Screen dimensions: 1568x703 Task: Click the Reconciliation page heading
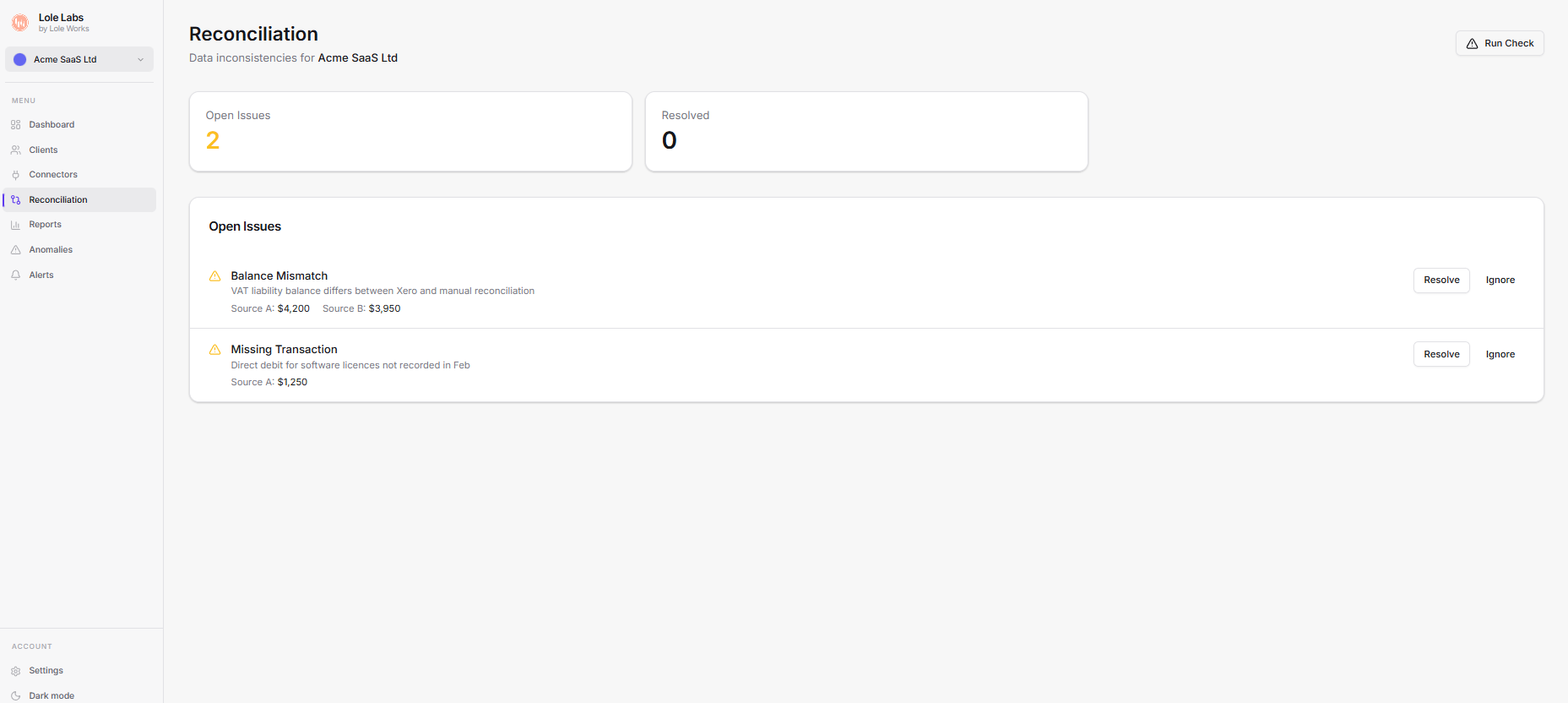(253, 34)
